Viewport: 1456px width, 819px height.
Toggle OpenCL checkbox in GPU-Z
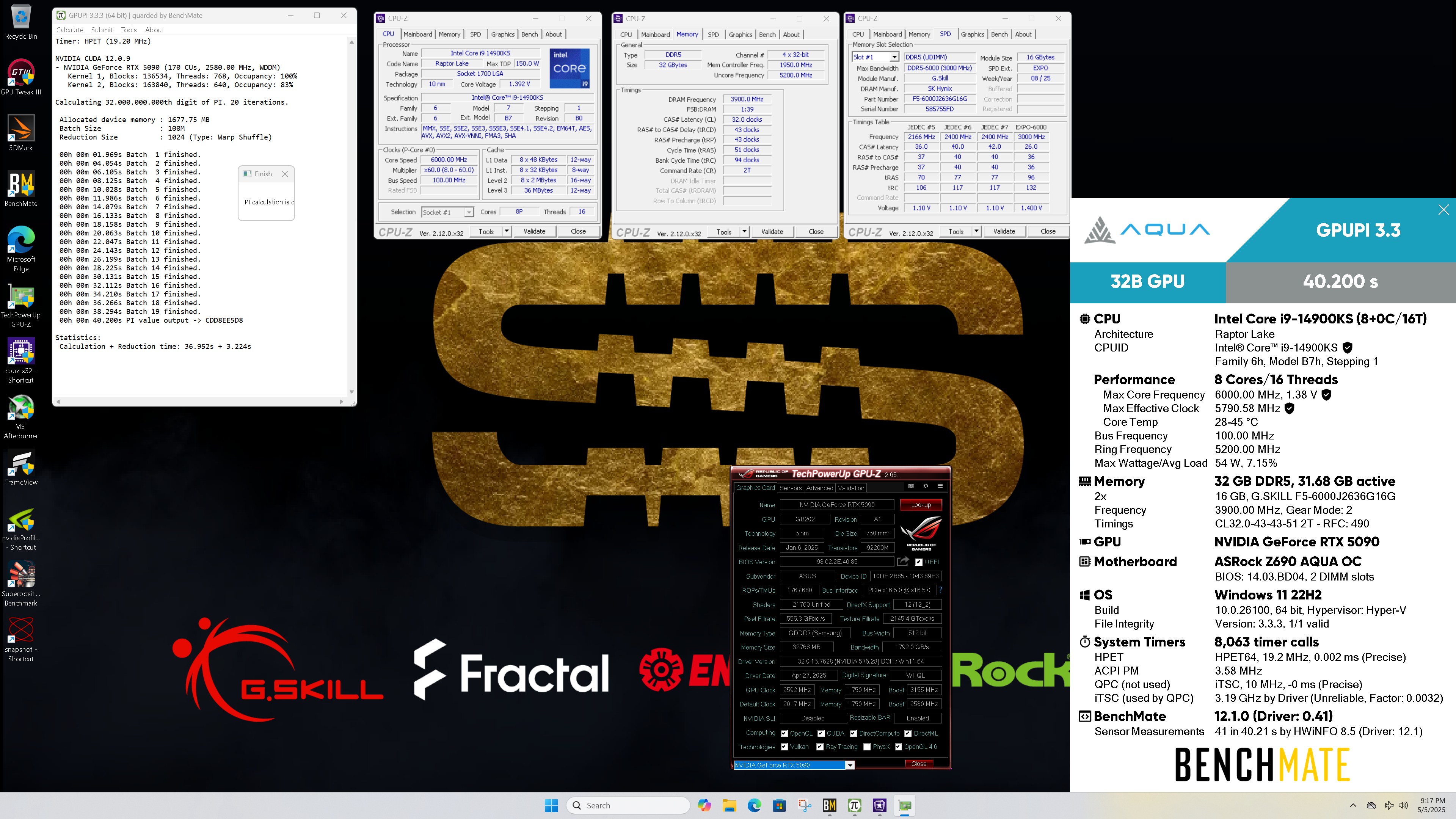[x=784, y=733]
